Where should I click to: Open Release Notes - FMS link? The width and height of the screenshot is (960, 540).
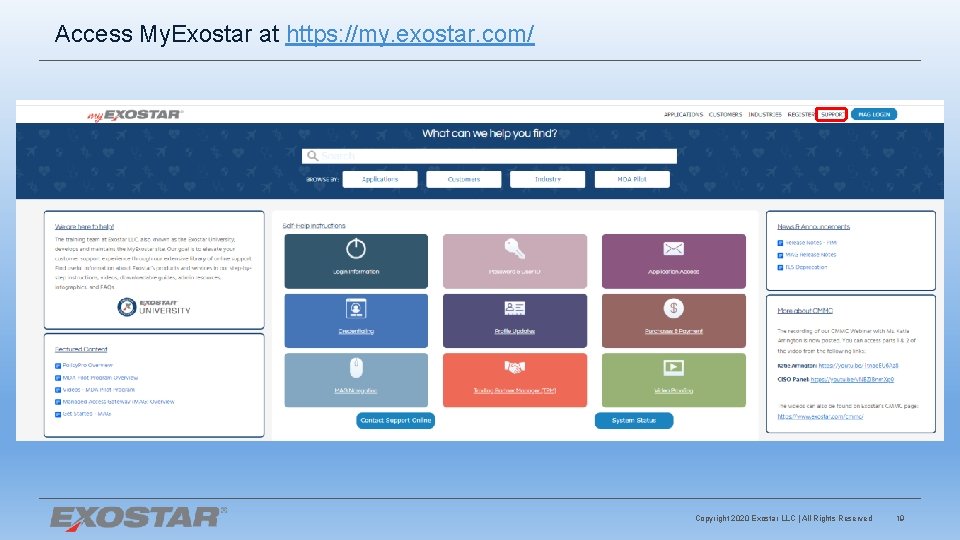click(811, 243)
